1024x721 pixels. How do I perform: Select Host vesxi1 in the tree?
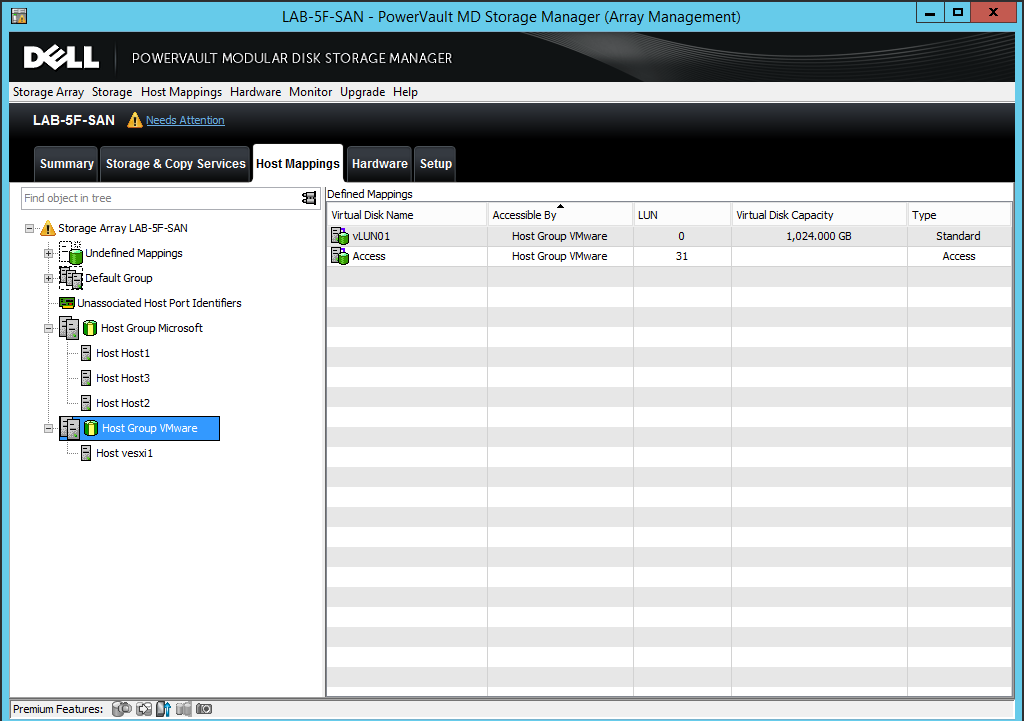pos(124,453)
